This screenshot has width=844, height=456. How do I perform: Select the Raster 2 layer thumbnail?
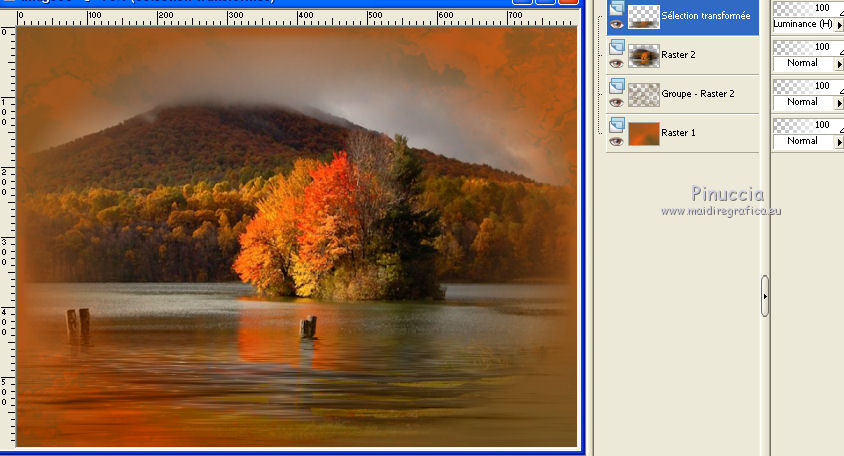[x=644, y=55]
